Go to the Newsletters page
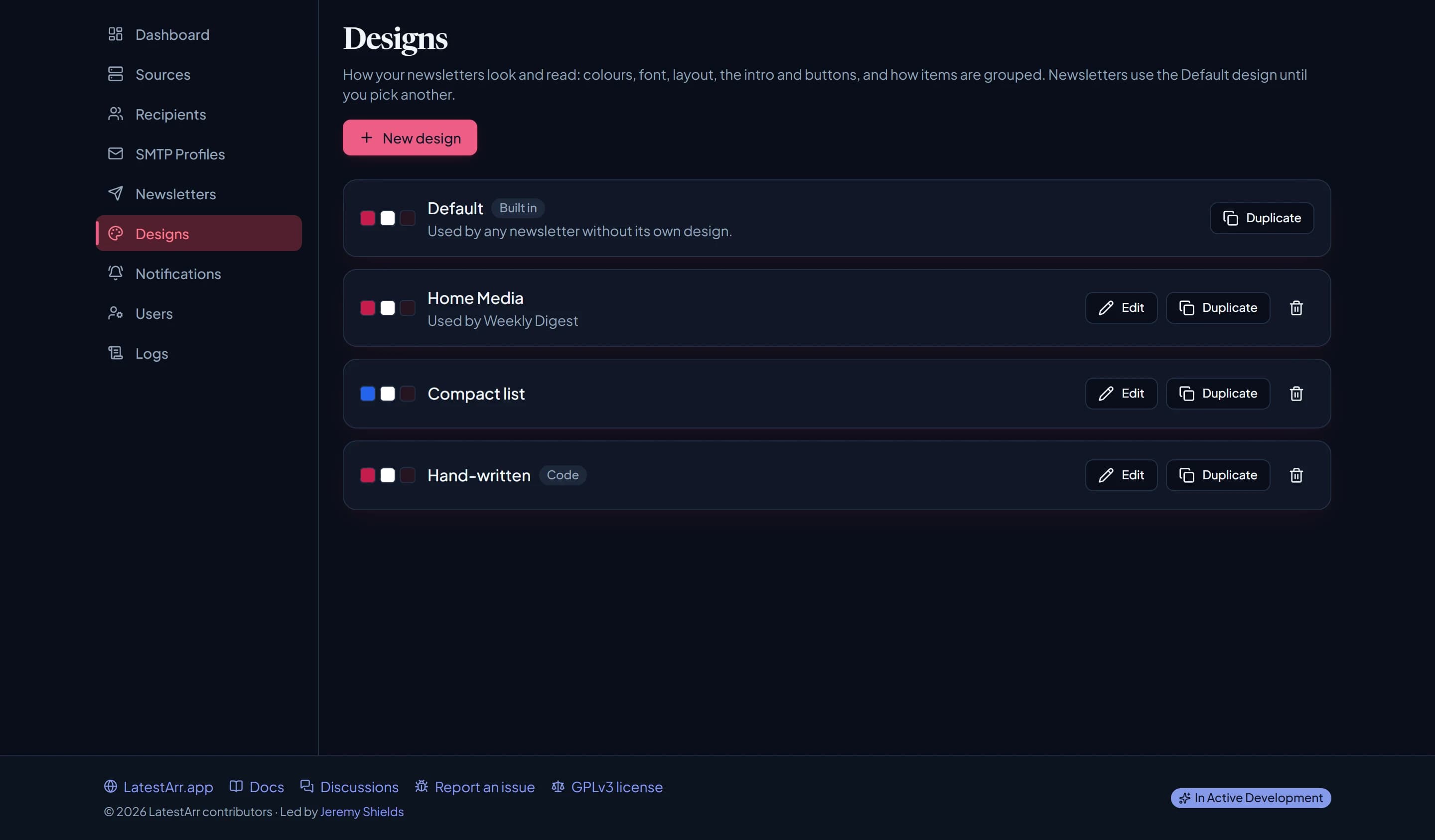 point(199,194)
